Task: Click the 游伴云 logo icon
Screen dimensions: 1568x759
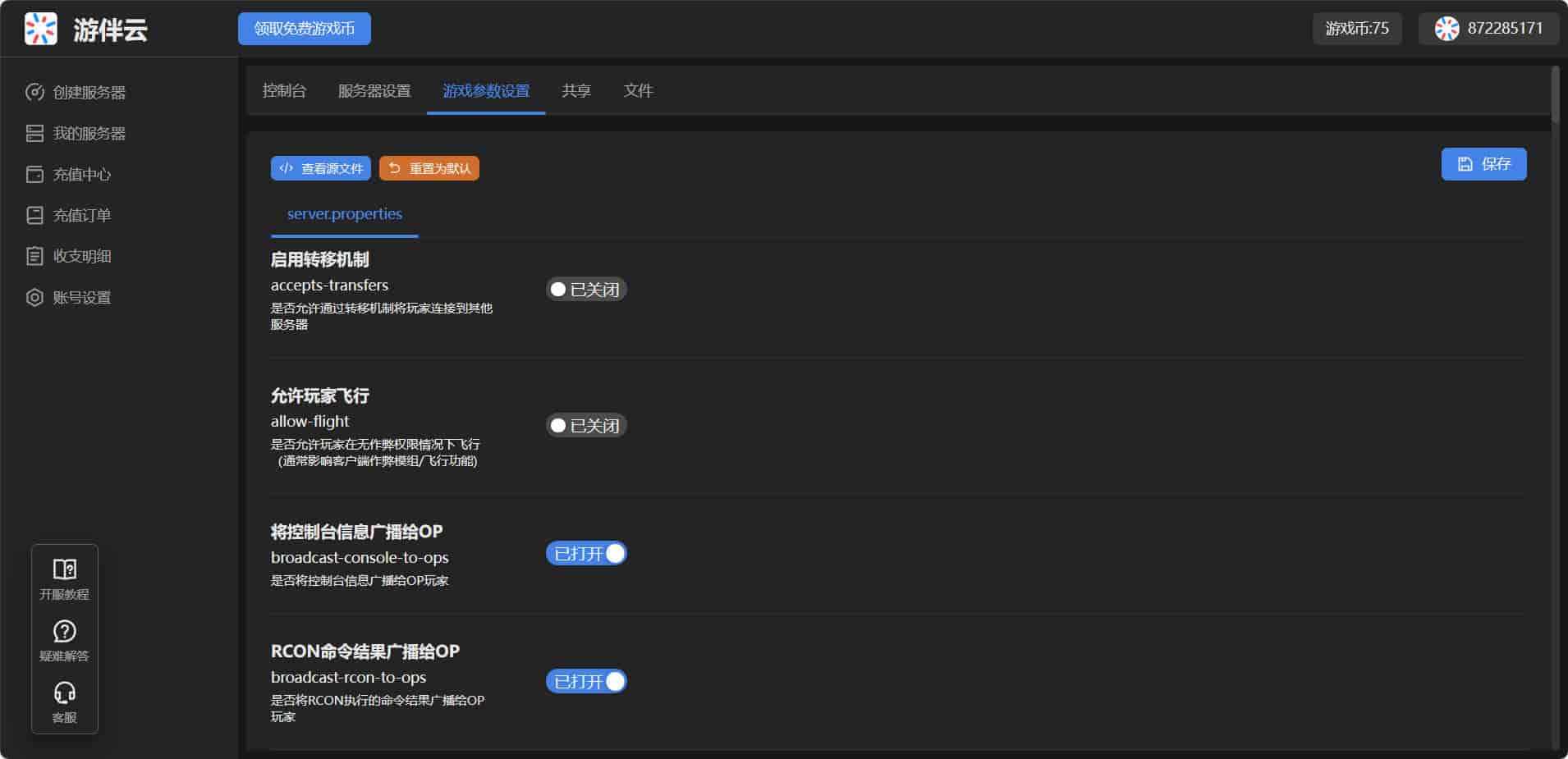Action: (x=40, y=29)
